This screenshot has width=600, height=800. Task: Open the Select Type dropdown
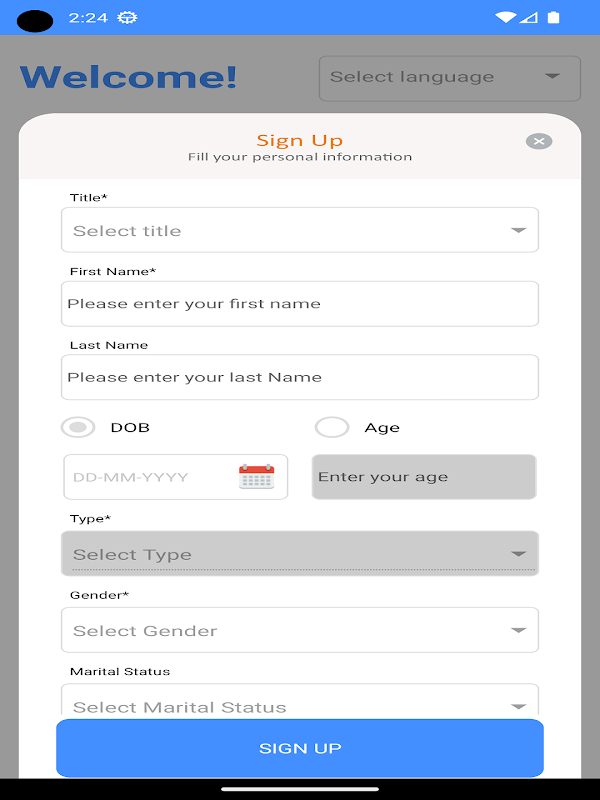(x=299, y=554)
